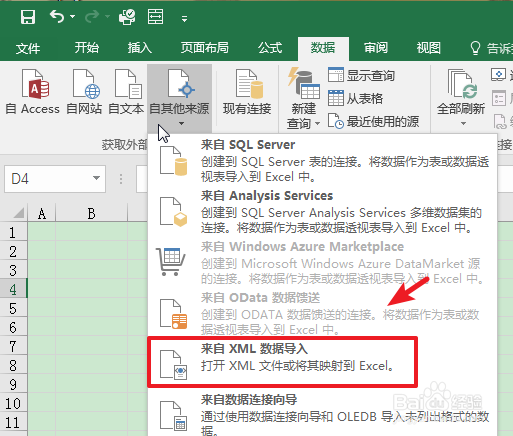Image resolution: width=513 pixels, height=436 pixels.
Task: Select row 3 header
Action: [13, 270]
